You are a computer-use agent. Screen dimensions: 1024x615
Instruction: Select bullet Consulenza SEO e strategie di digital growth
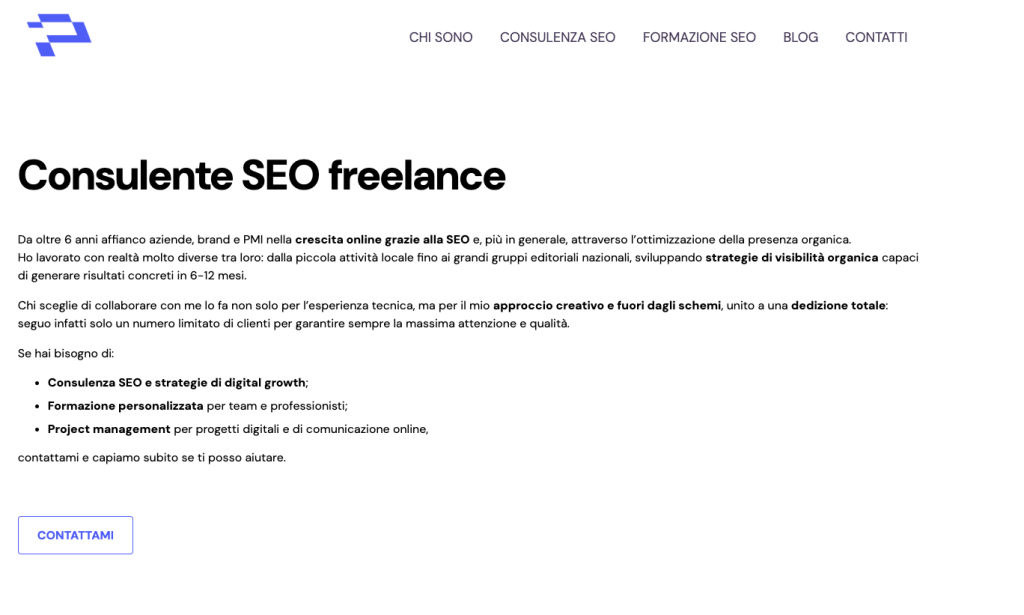click(178, 383)
